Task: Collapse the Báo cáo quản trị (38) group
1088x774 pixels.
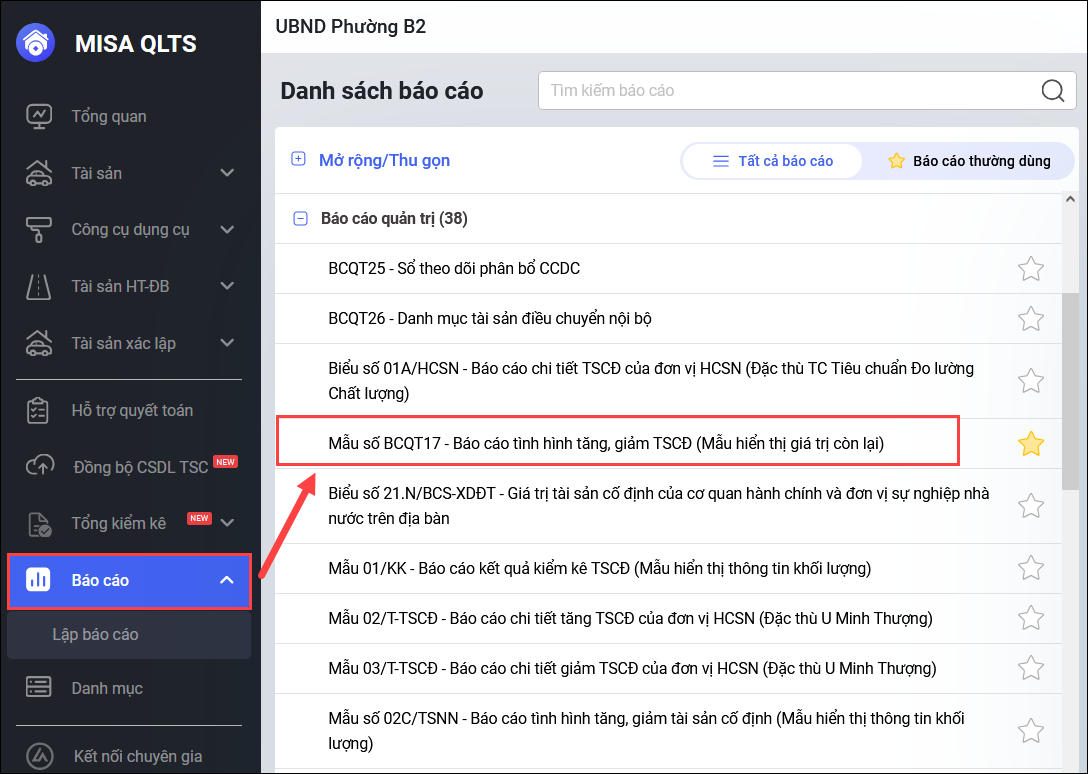Action: click(x=300, y=219)
